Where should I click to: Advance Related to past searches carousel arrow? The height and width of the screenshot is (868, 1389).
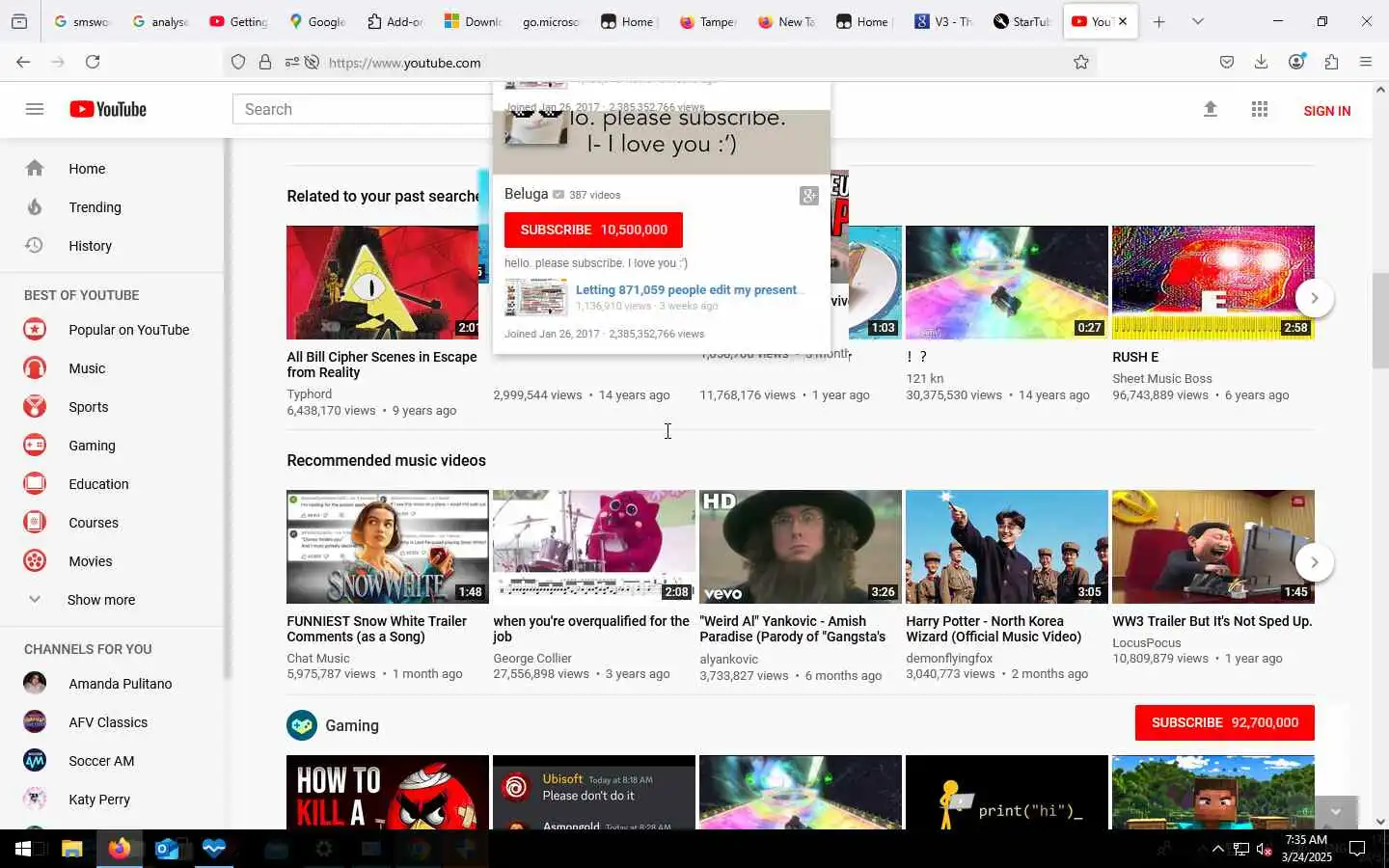(x=1314, y=298)
